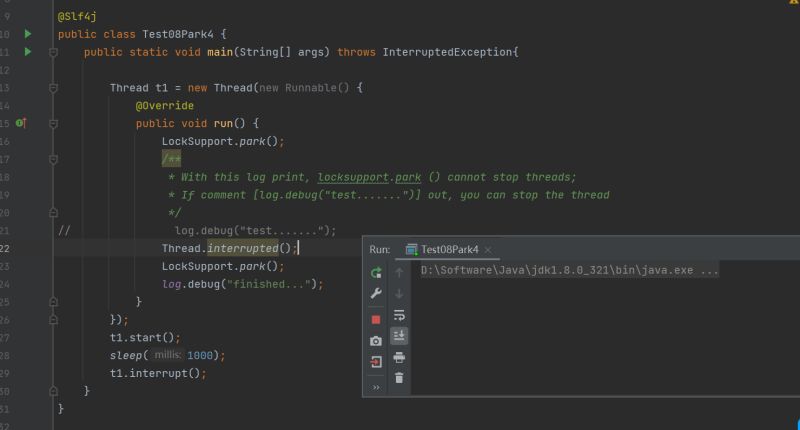Collapse the Javadoc comment fold marker at /**
Viewport: 800px width, 430px height.
tap(53, 160)
